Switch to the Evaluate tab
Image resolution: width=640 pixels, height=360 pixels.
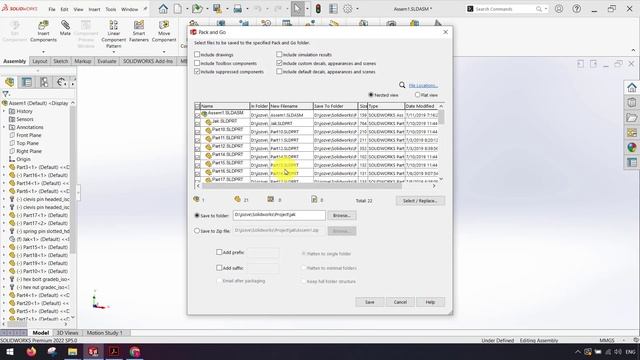pyautogui.click(x=107, y=61)
